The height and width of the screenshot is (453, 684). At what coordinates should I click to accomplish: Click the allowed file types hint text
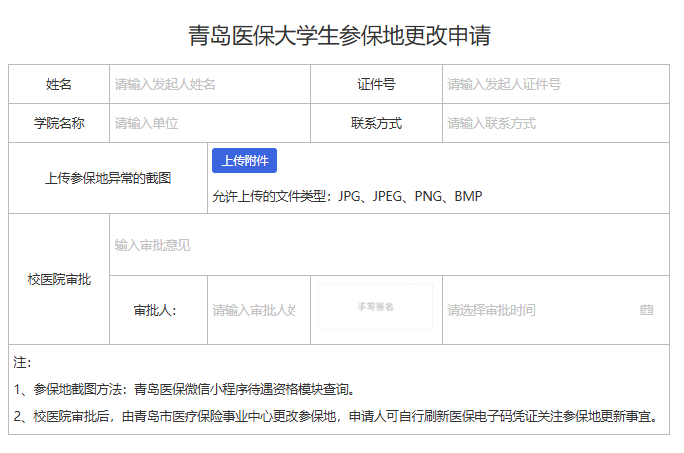(x=347, y=196)
